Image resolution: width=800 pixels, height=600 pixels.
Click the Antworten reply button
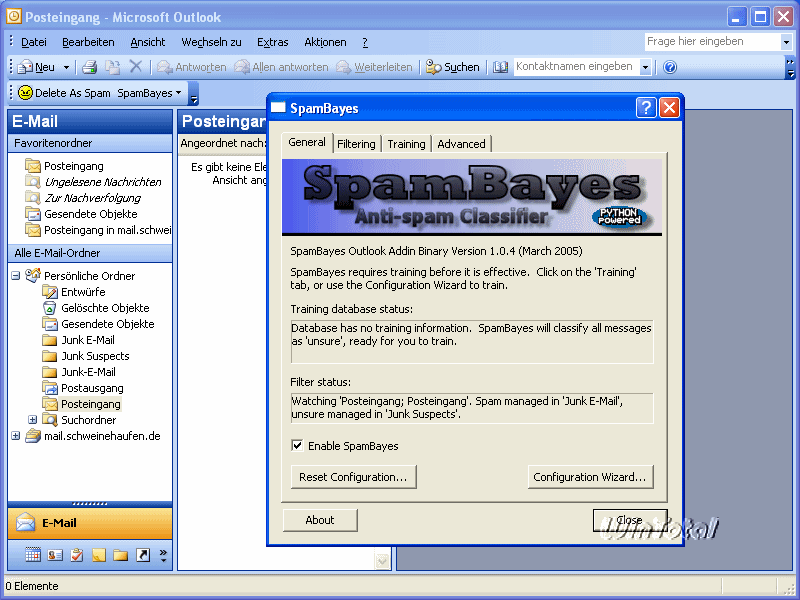[191, 67]
